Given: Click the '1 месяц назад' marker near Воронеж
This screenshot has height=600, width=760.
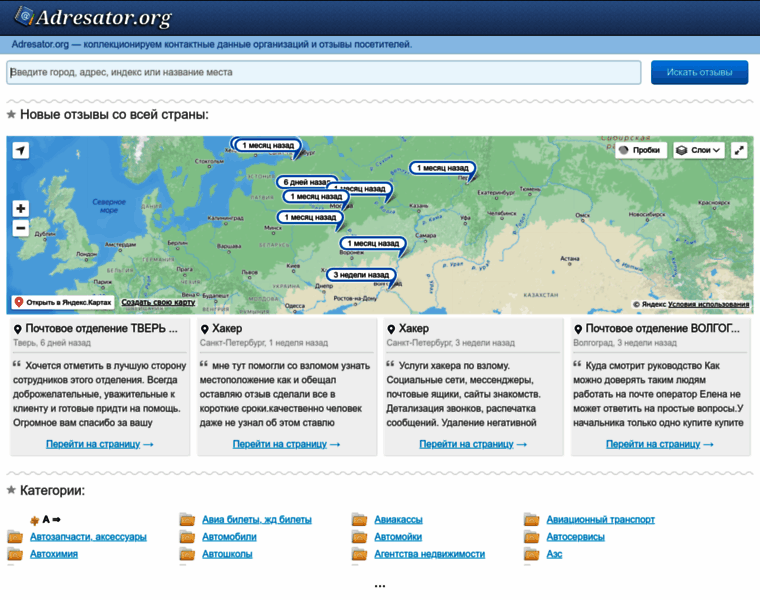Looking at the screenshot, I should pos(373,243).
